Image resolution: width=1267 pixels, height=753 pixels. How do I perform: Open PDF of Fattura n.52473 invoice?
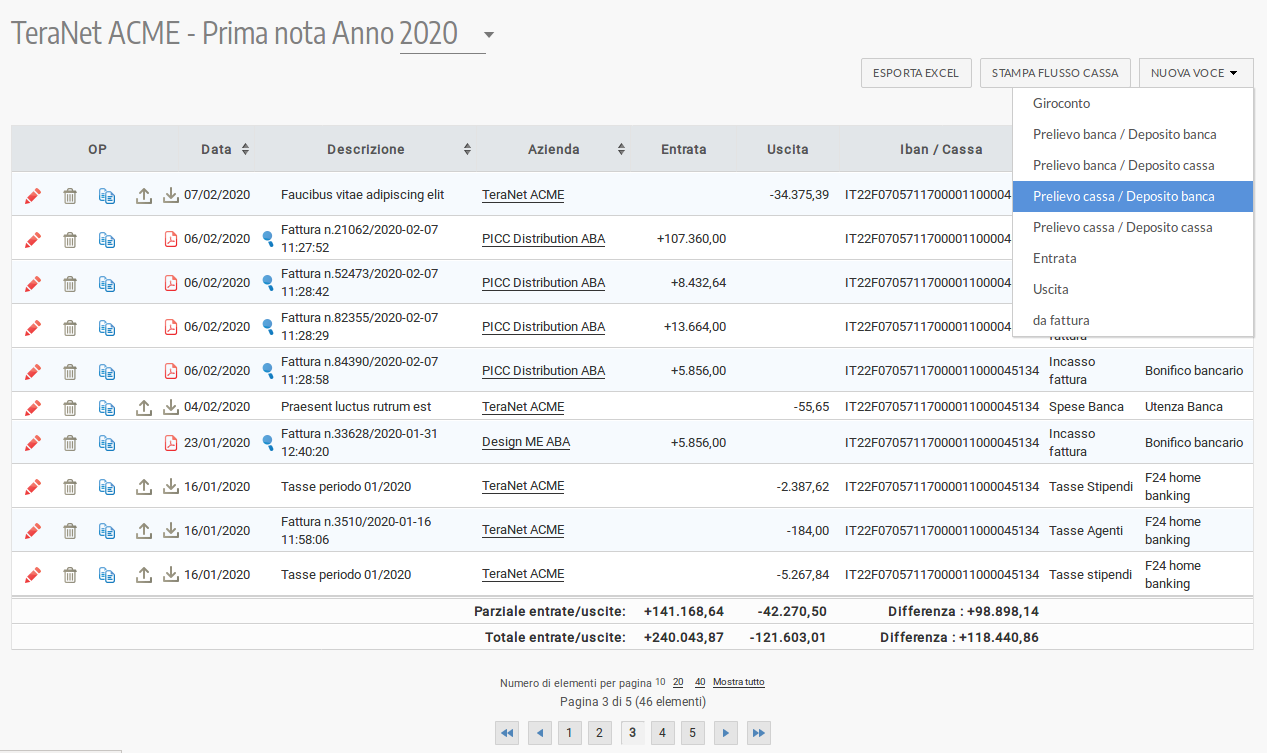(x=170, y=283)
